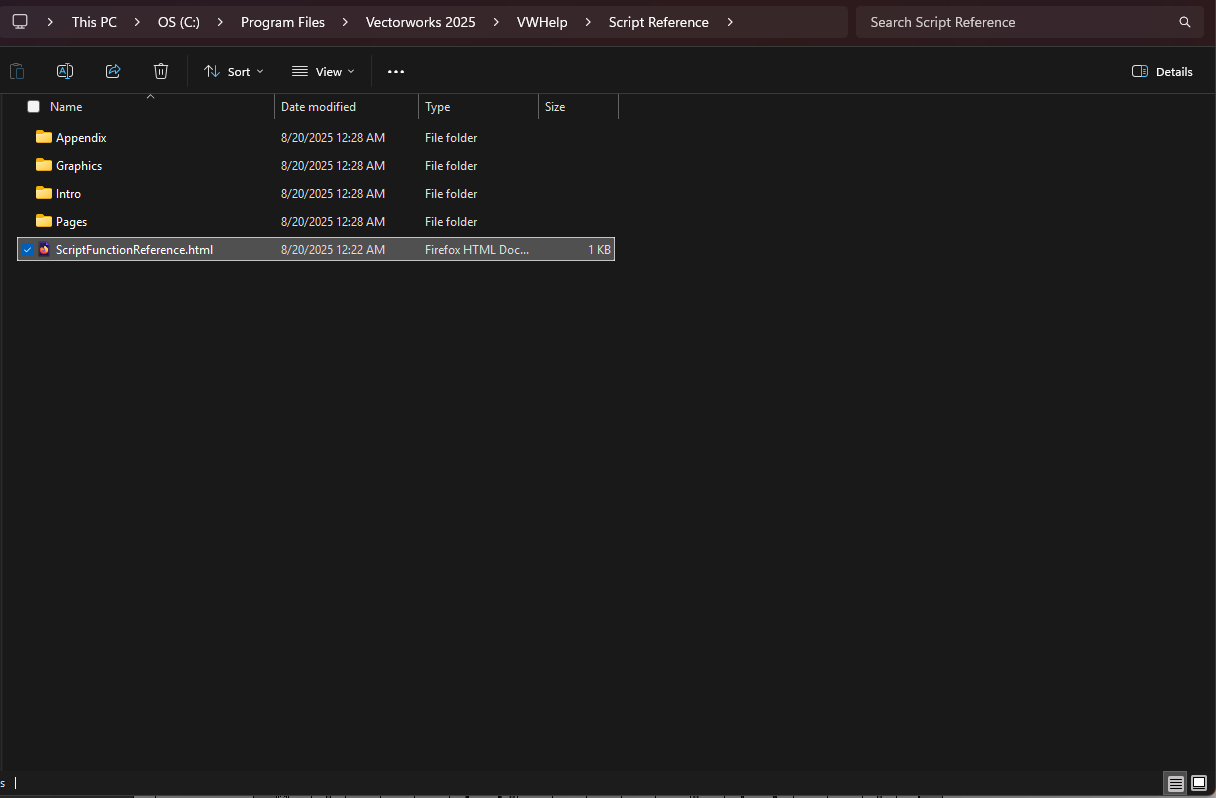The image size is (1216, 798).
Task: Toggle the Details pane button
Action: point(1162,71)
